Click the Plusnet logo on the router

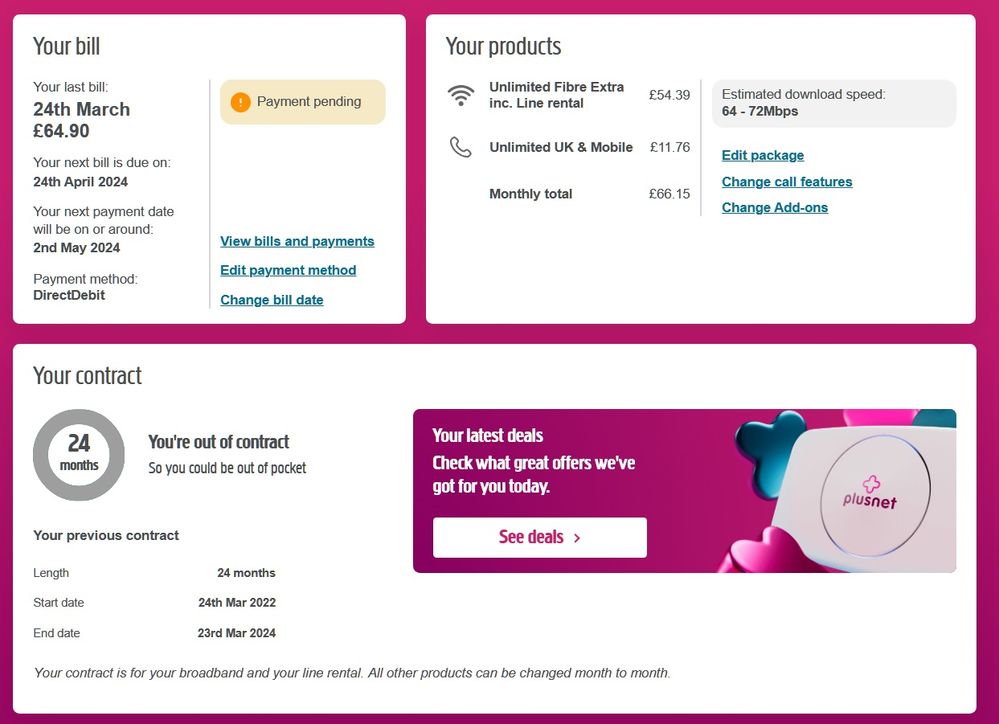pos(868,492)
